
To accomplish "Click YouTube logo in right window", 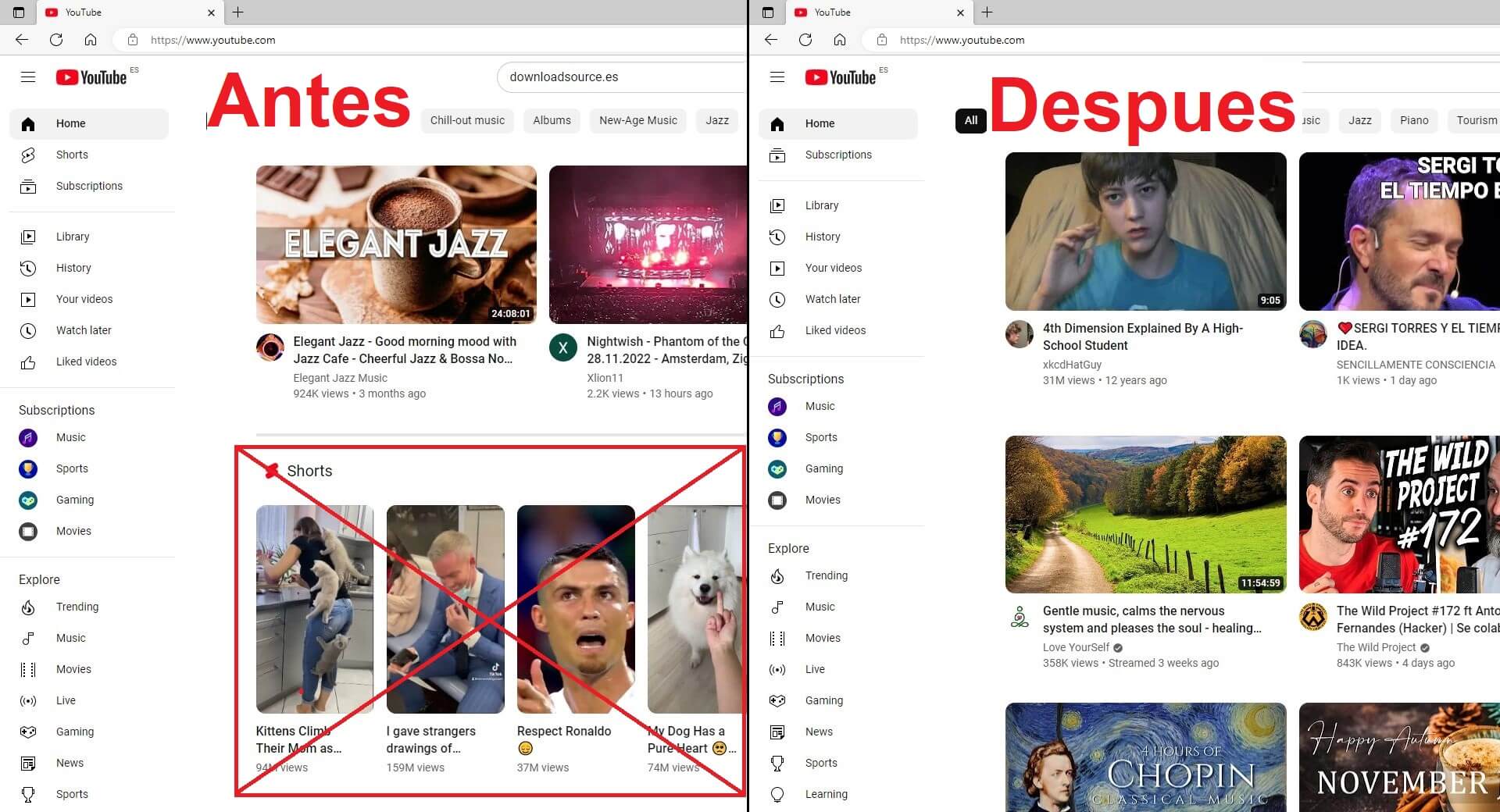I will 841,77.
